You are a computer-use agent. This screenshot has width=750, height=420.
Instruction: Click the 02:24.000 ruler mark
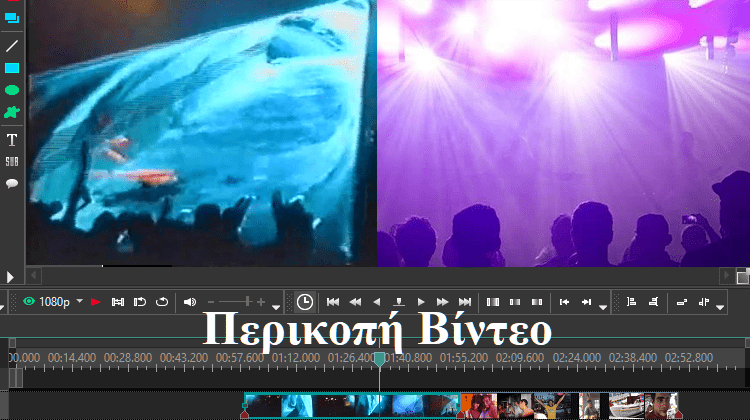pos(576,358)
